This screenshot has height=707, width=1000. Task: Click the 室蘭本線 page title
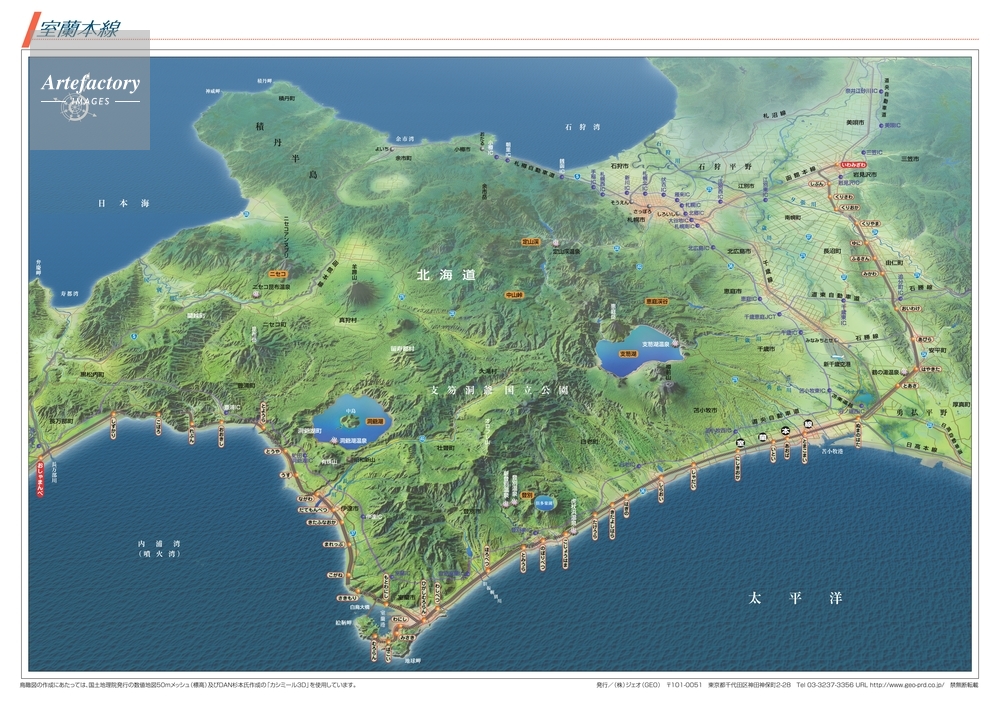click(78, 29)
